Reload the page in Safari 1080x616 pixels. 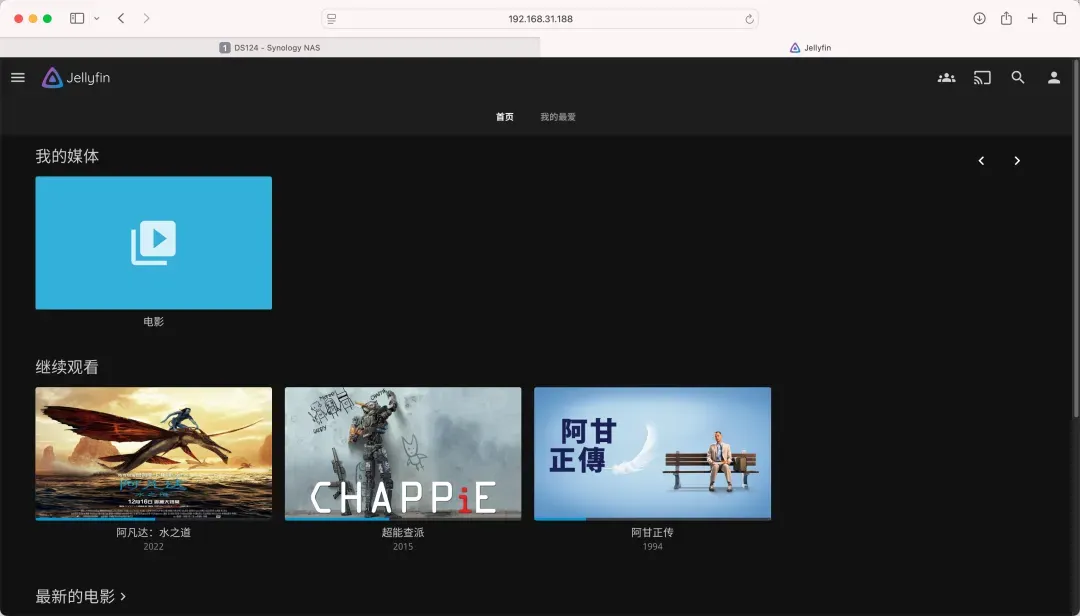pos(749,19)
